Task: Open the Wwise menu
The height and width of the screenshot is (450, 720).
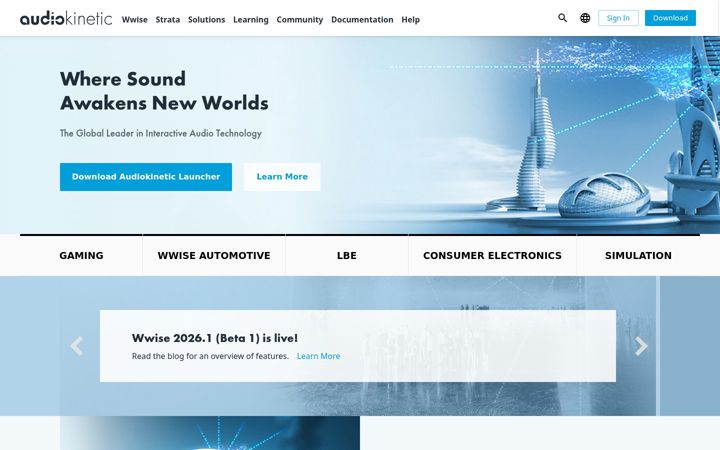Action: click(135, 20)
